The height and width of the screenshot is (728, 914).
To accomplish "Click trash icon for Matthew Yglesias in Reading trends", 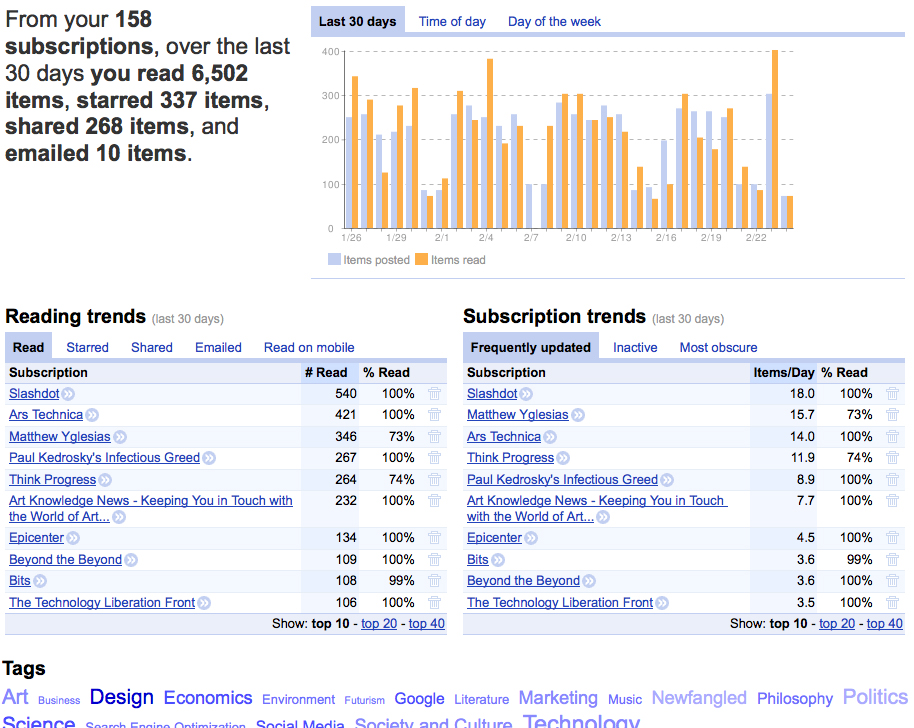I will tap(434, 437).
